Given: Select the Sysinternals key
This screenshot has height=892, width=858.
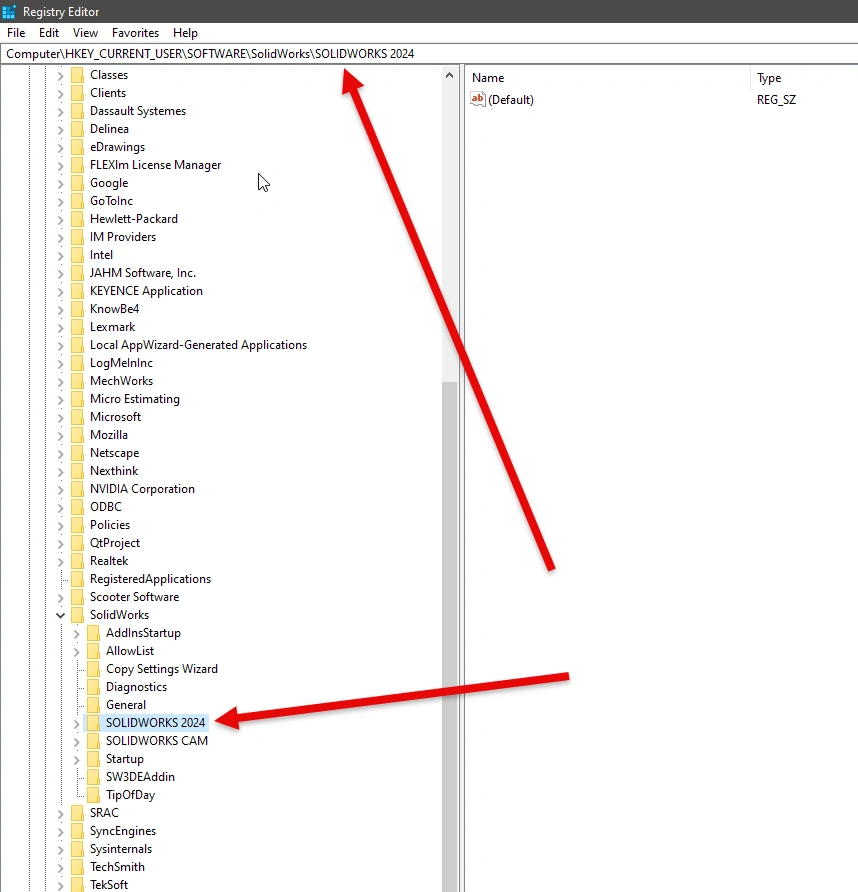Looking at the screenshot, I should (121, 849).
